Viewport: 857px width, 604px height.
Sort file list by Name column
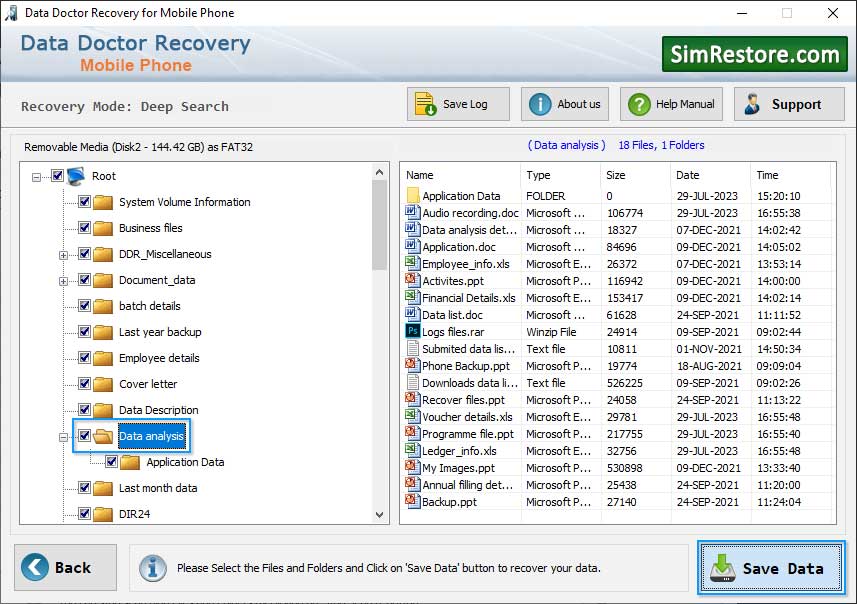461,175
